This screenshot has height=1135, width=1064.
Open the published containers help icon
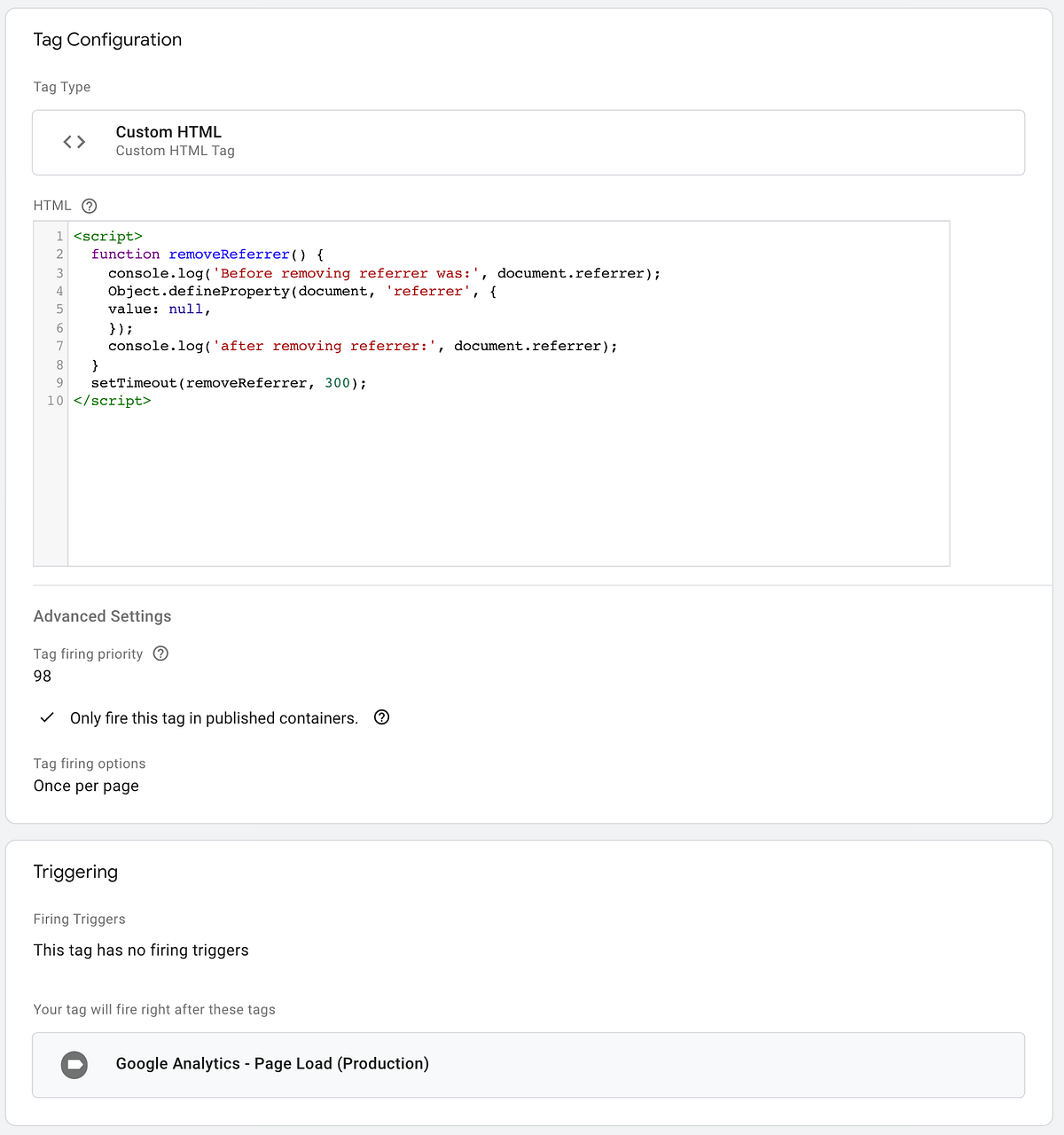(x=381, y=717)
